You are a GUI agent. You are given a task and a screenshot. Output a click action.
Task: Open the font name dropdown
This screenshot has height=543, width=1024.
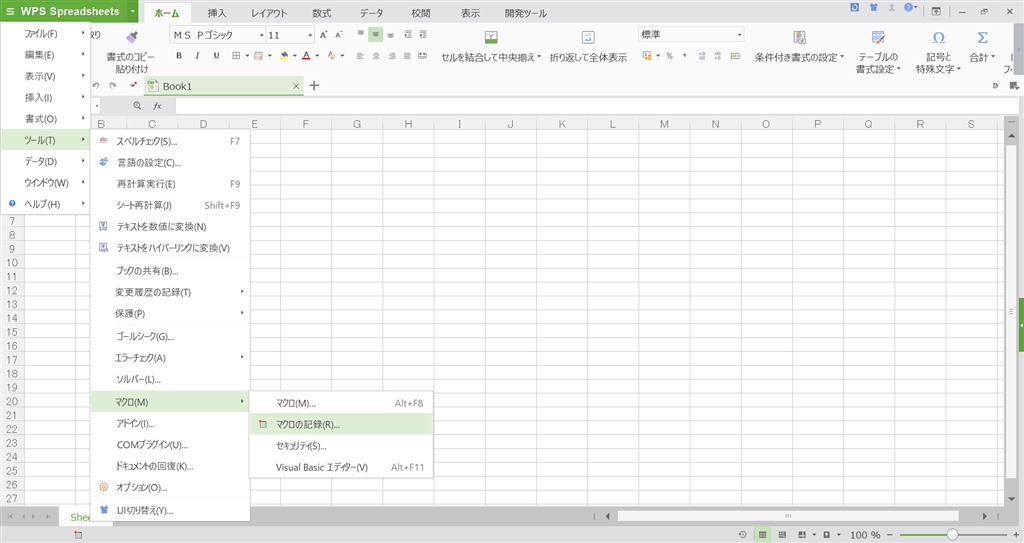[x=261, y=35]
